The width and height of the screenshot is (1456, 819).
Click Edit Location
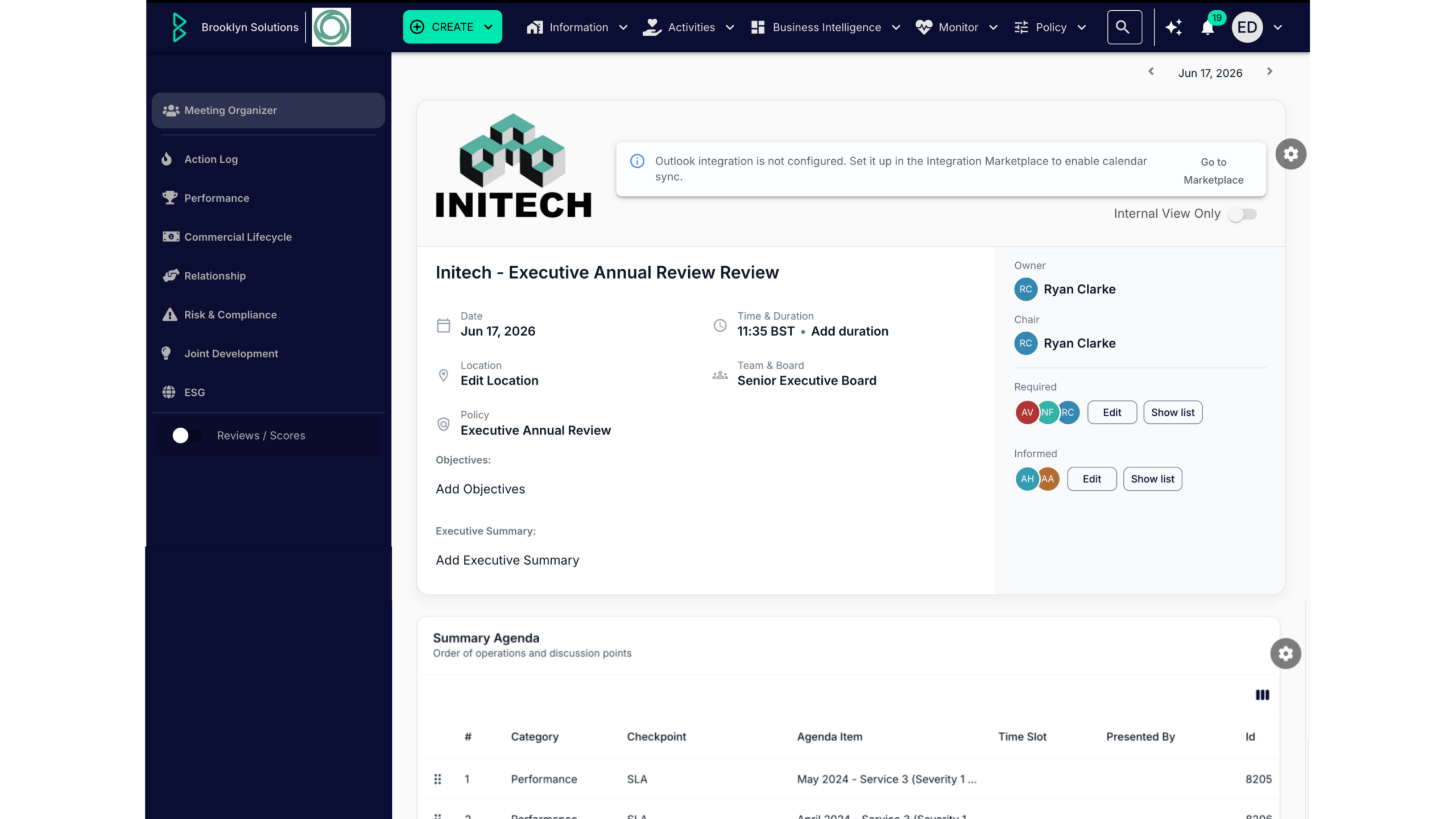click(499, 381)
